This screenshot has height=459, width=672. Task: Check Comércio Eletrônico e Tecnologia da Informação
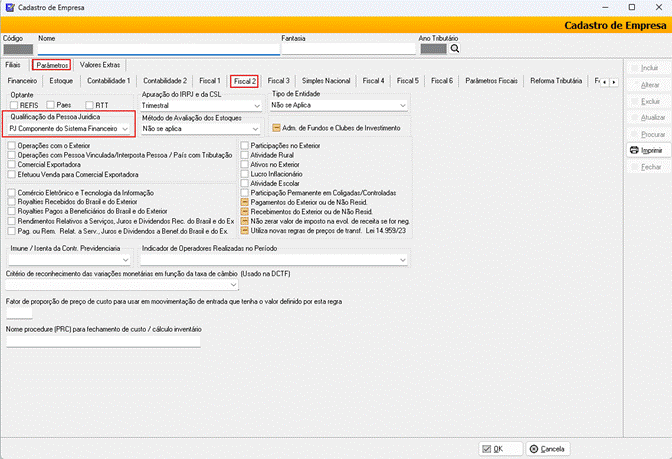12,193
